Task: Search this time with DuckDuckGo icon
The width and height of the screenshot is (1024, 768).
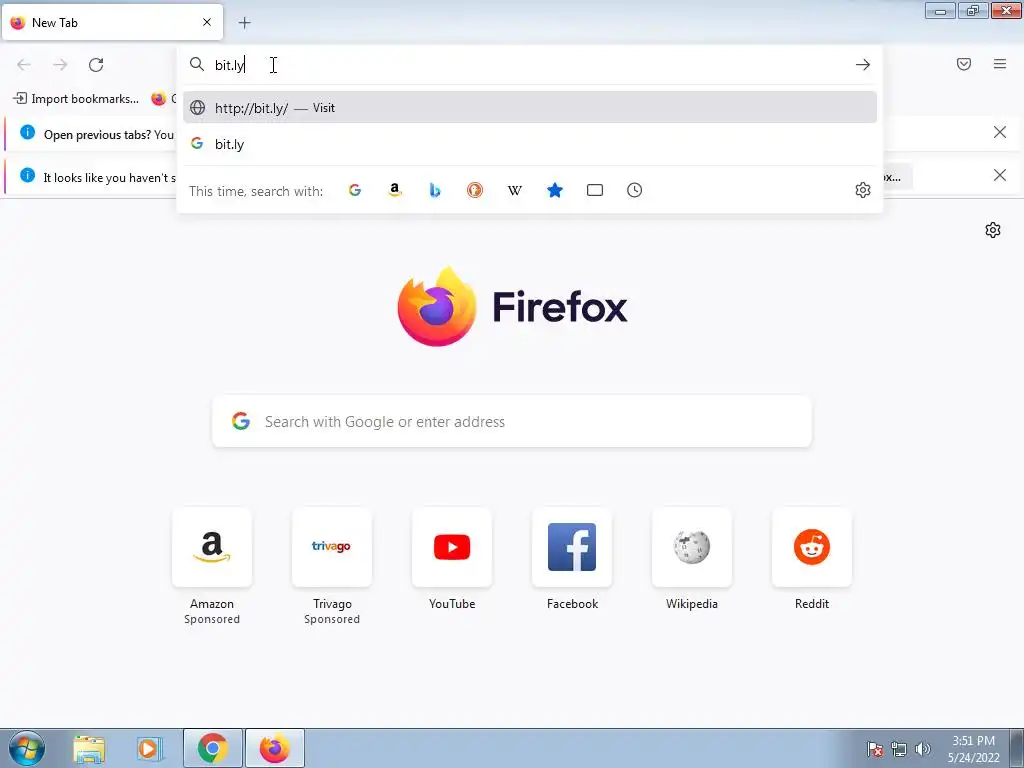Action: click(x=475, y=190)
